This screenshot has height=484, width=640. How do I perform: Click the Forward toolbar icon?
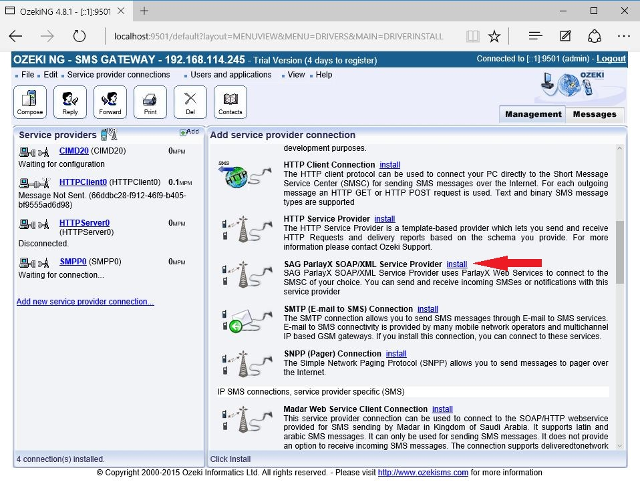(x=110, y=102)
